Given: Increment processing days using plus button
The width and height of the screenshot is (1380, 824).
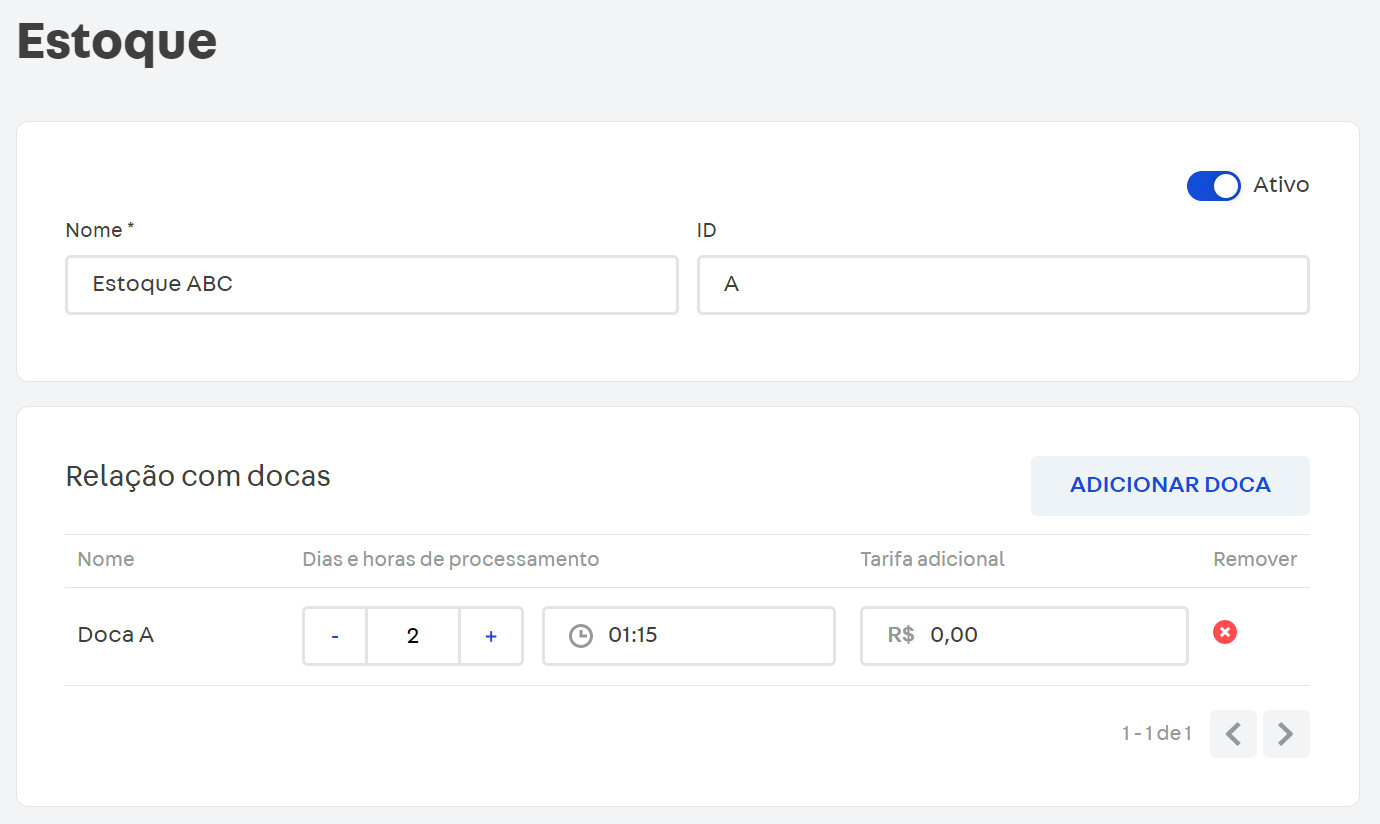Looking at the screenshot, I should tap(491, 635).
